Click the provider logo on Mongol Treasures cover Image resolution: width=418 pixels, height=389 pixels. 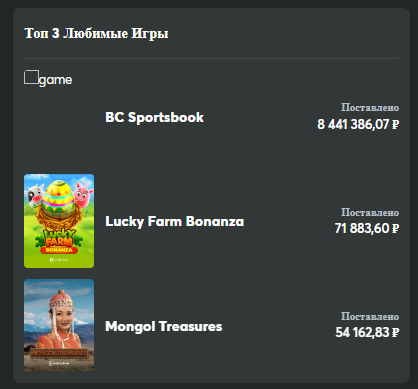[x=59, y=363]
